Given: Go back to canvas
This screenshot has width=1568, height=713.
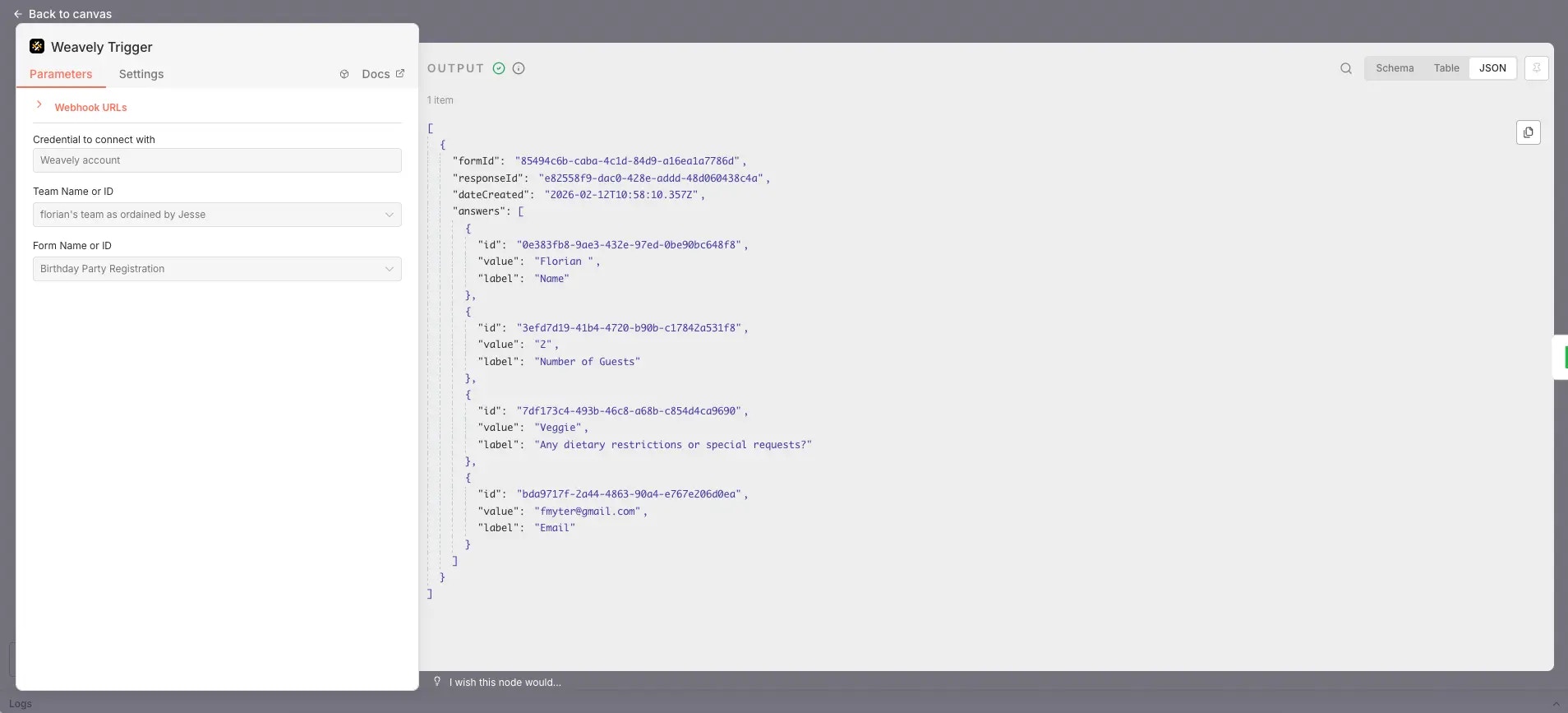Looking at the screenshot, I should pos(62,14).
